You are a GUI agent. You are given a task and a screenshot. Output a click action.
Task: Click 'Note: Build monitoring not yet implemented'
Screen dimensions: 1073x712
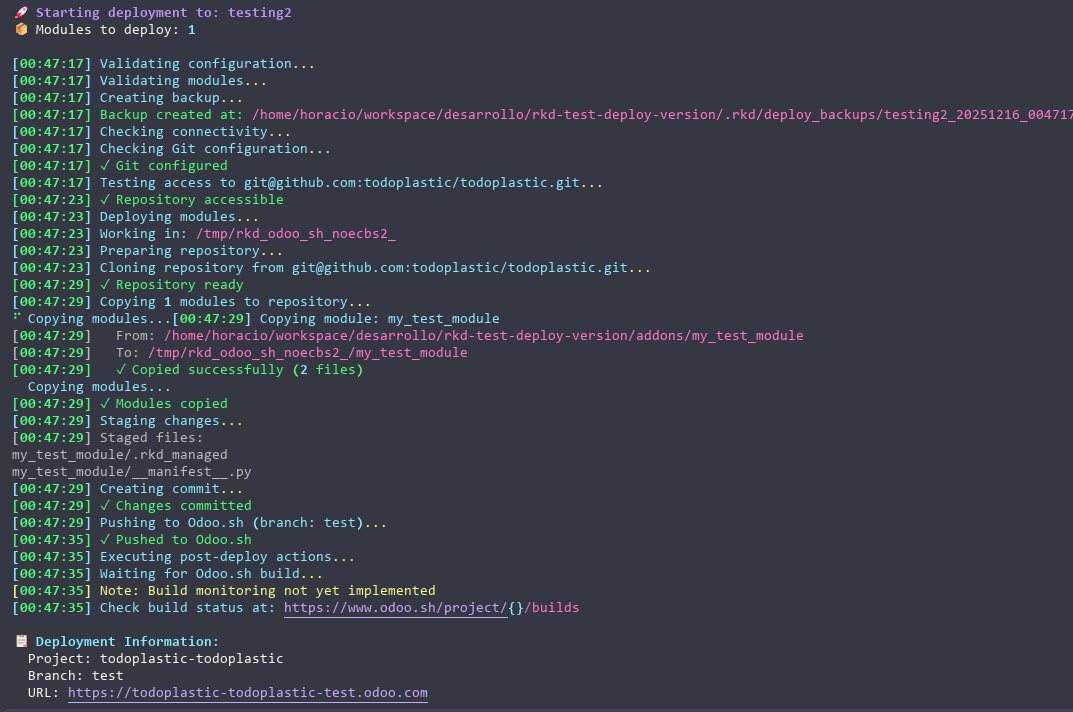tap(268, 591)
